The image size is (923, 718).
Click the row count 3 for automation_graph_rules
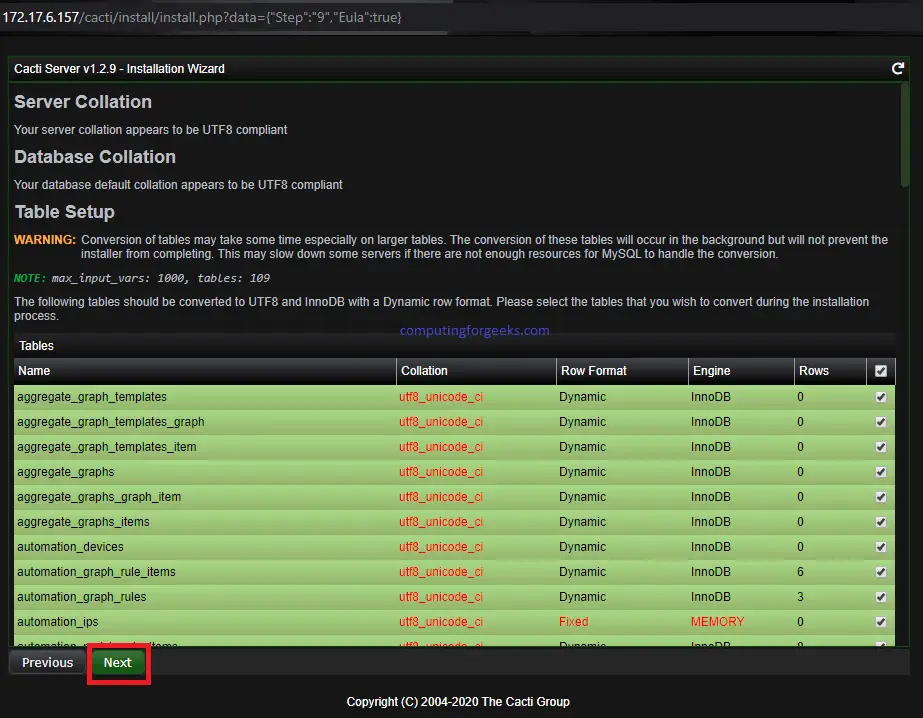(x=800, y=597)
